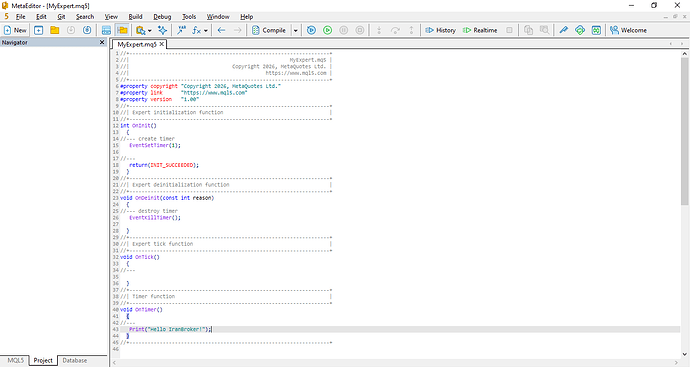690x367 pixels.
Task: Switch to the Project navigator tab
Action: (43, 360)
